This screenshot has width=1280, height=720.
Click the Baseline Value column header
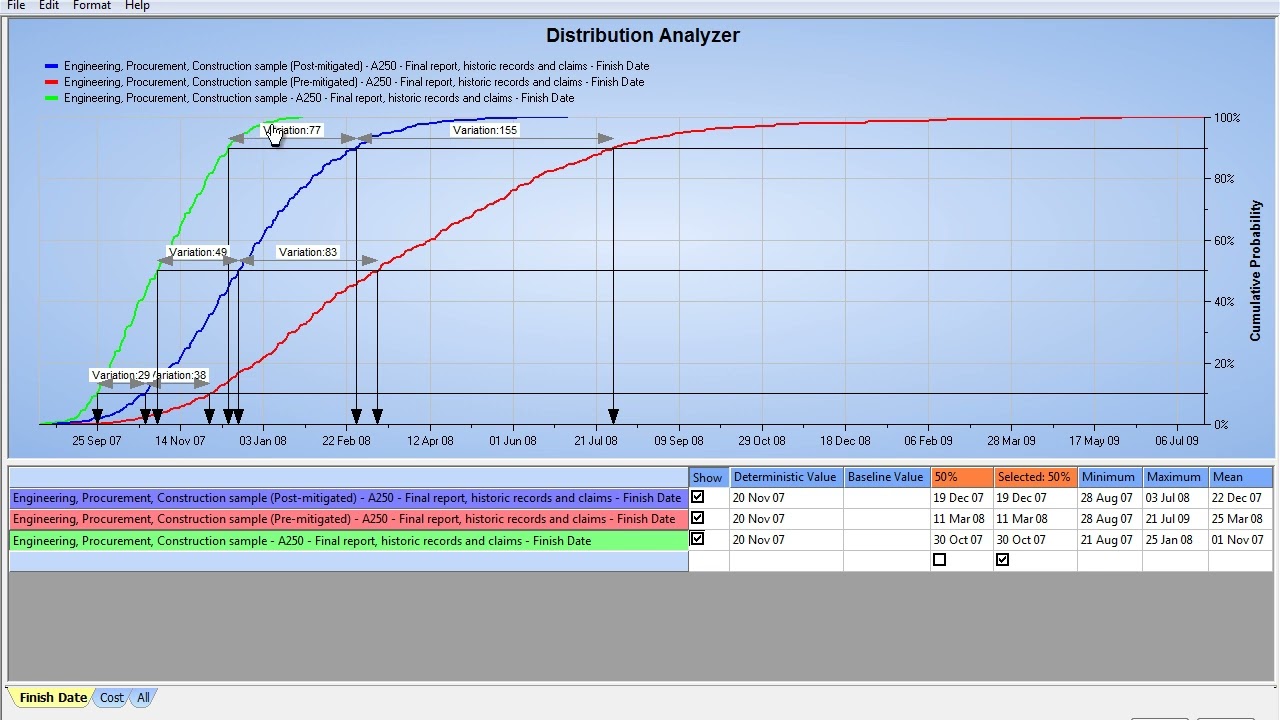pyautogui.click(x=887, y=477)
